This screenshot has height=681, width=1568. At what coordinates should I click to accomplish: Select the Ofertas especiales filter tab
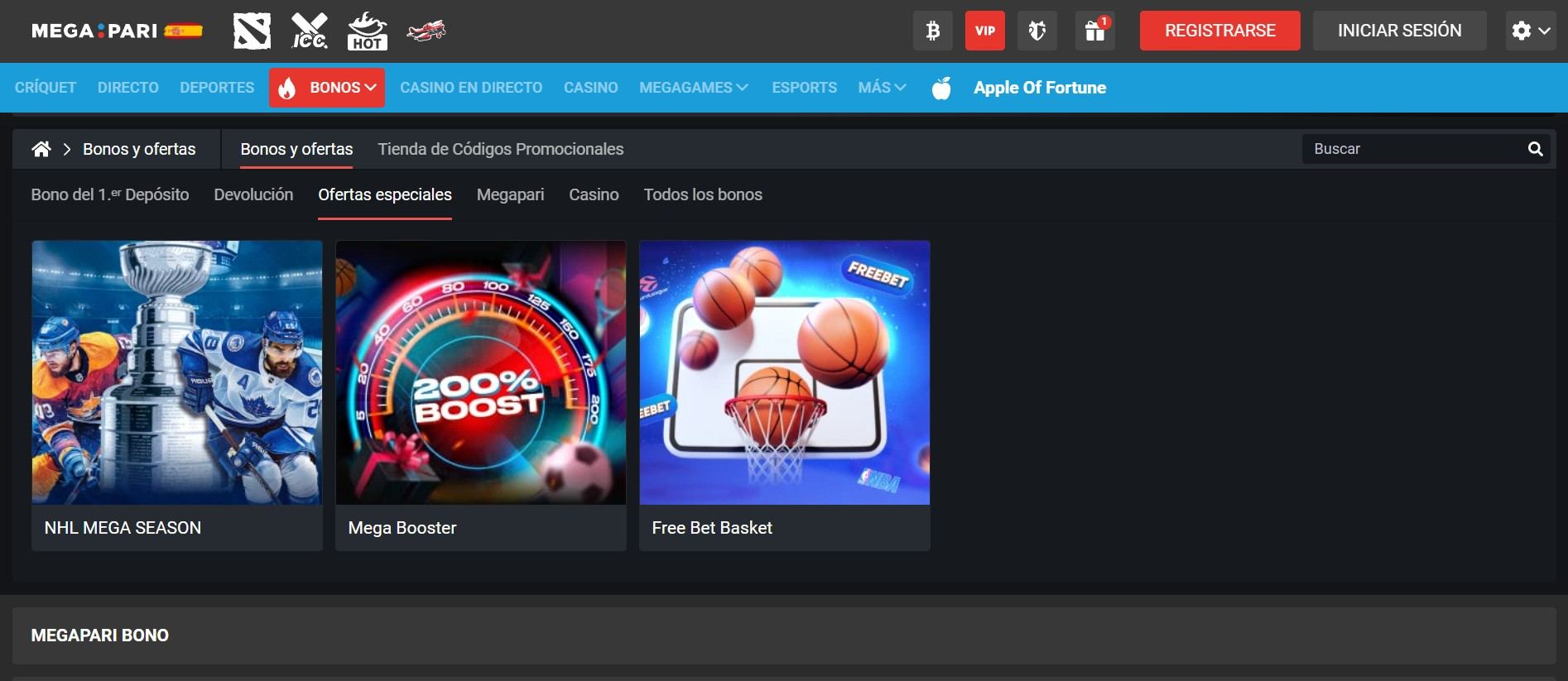(x=385, y=195)
